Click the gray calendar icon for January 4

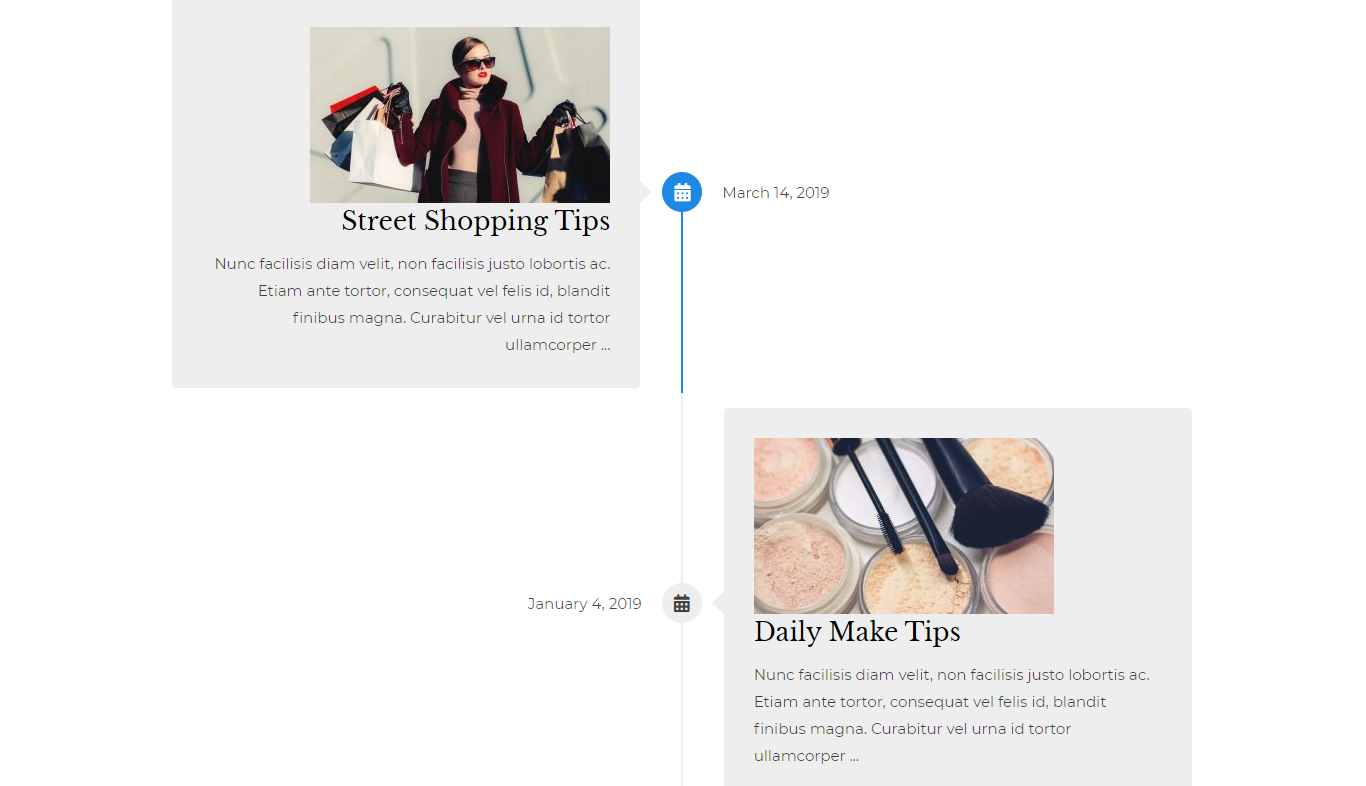click(682, 603)
